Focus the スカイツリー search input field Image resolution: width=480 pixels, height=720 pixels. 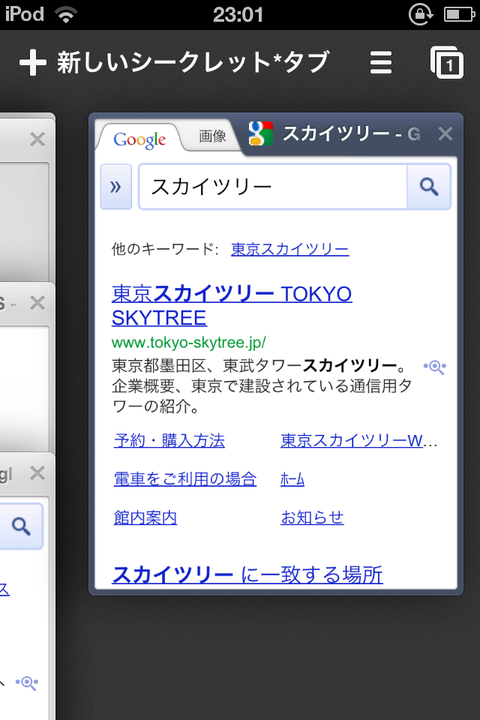(273, 186)
